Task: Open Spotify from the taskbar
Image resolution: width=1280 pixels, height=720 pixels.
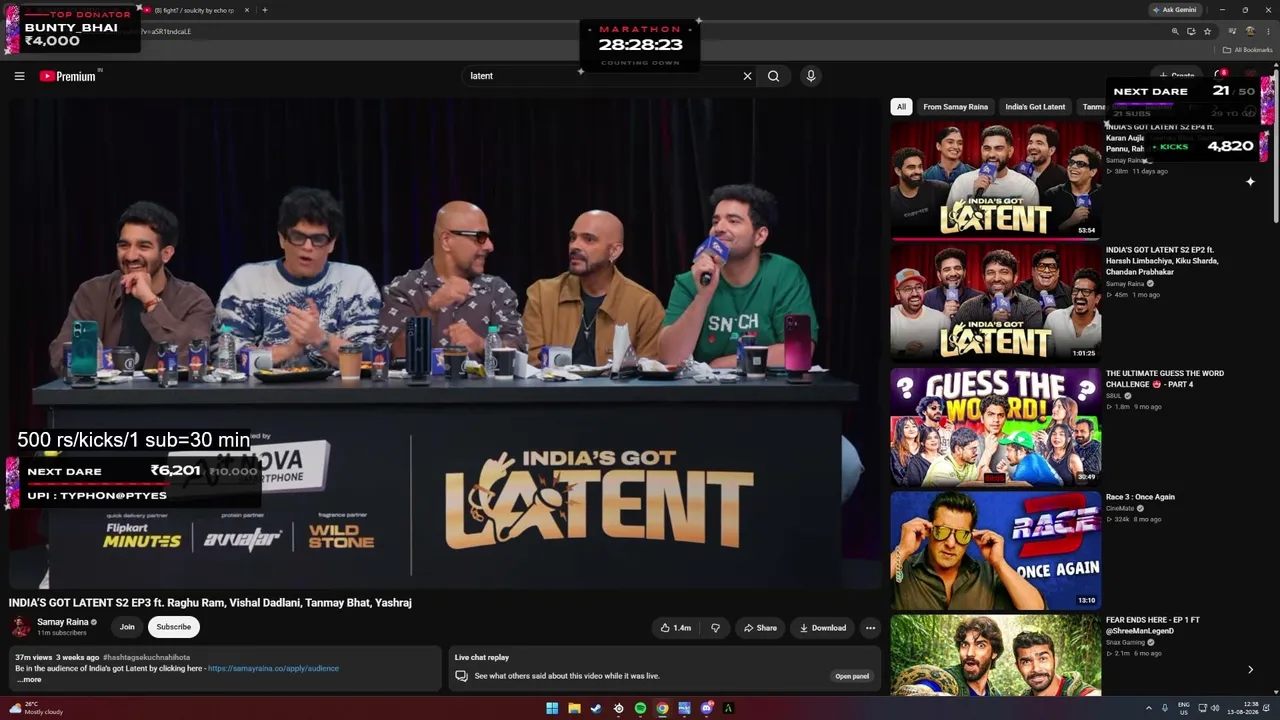Action: [x=640, y=709]
